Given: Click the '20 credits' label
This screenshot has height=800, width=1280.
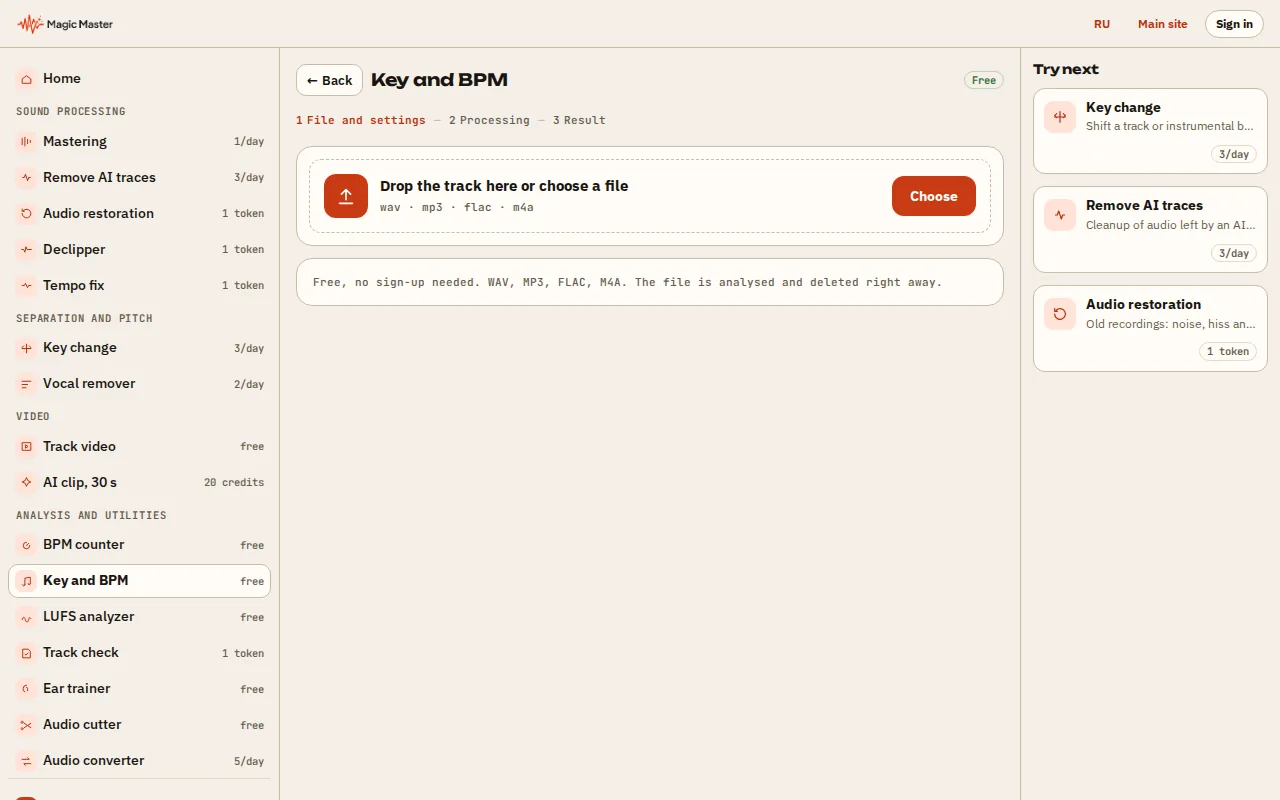Looking at the screenshot, I should coord(234,483).
